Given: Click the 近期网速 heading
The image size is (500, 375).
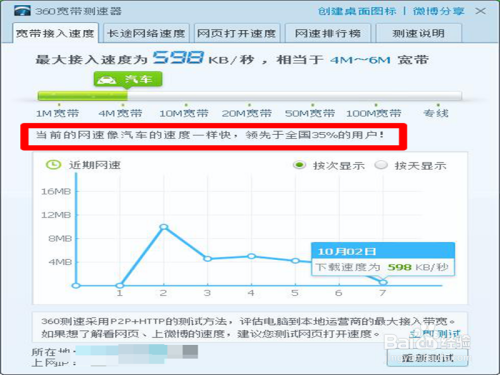Looking at the screenshot, I should pos(95,165).
